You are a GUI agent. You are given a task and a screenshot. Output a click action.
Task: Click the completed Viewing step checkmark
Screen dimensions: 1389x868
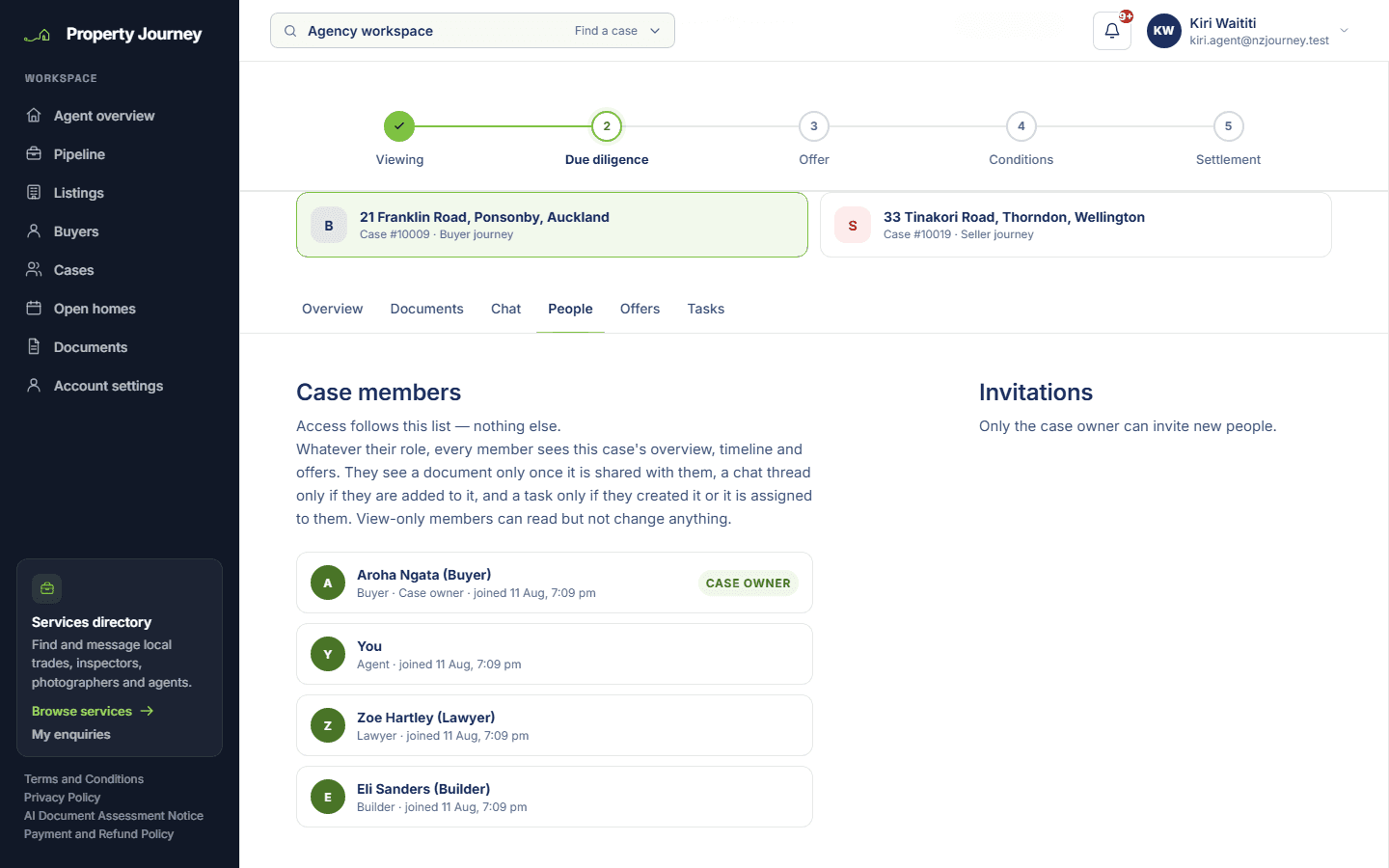399,126
